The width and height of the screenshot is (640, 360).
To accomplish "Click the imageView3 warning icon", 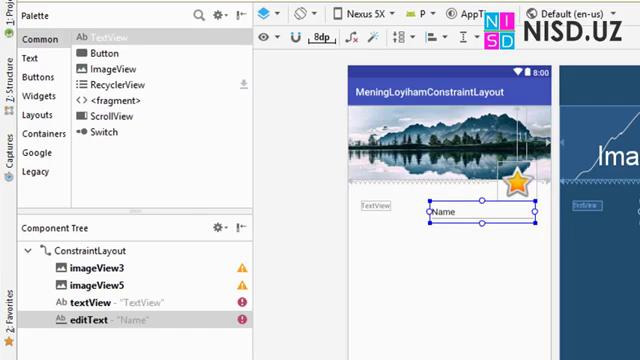I will 242,268.
